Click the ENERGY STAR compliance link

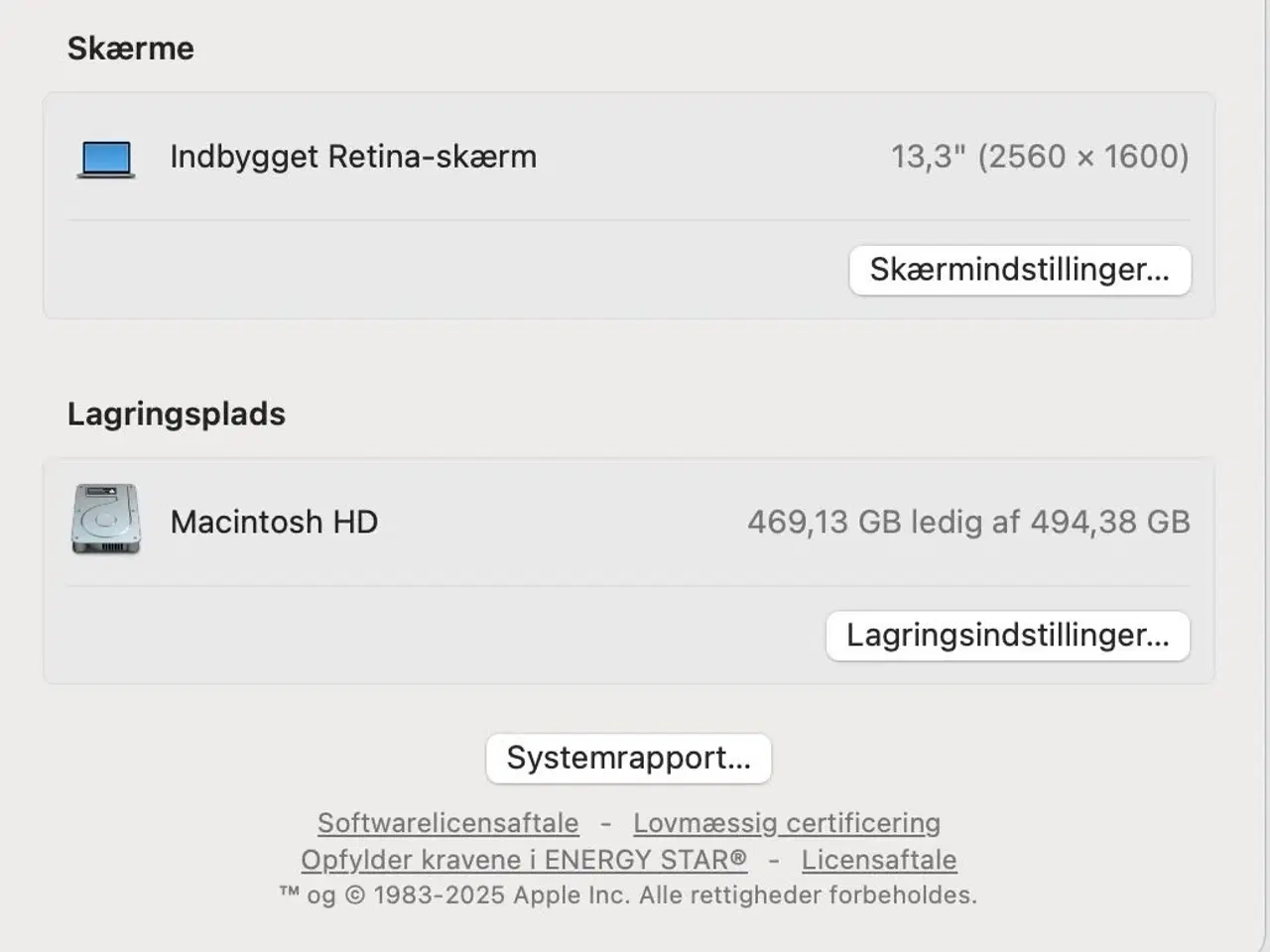pyautogui.click(x=524, y=860)
